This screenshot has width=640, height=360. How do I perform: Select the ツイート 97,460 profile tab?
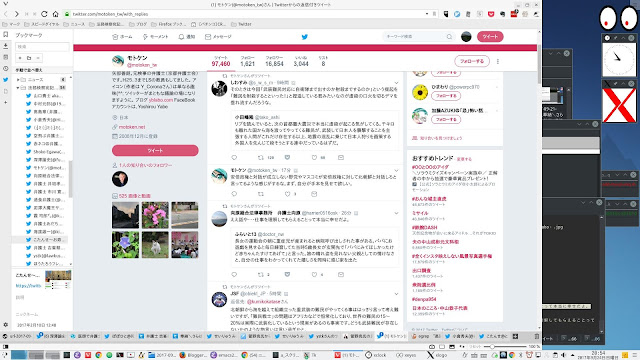(221, 61)
